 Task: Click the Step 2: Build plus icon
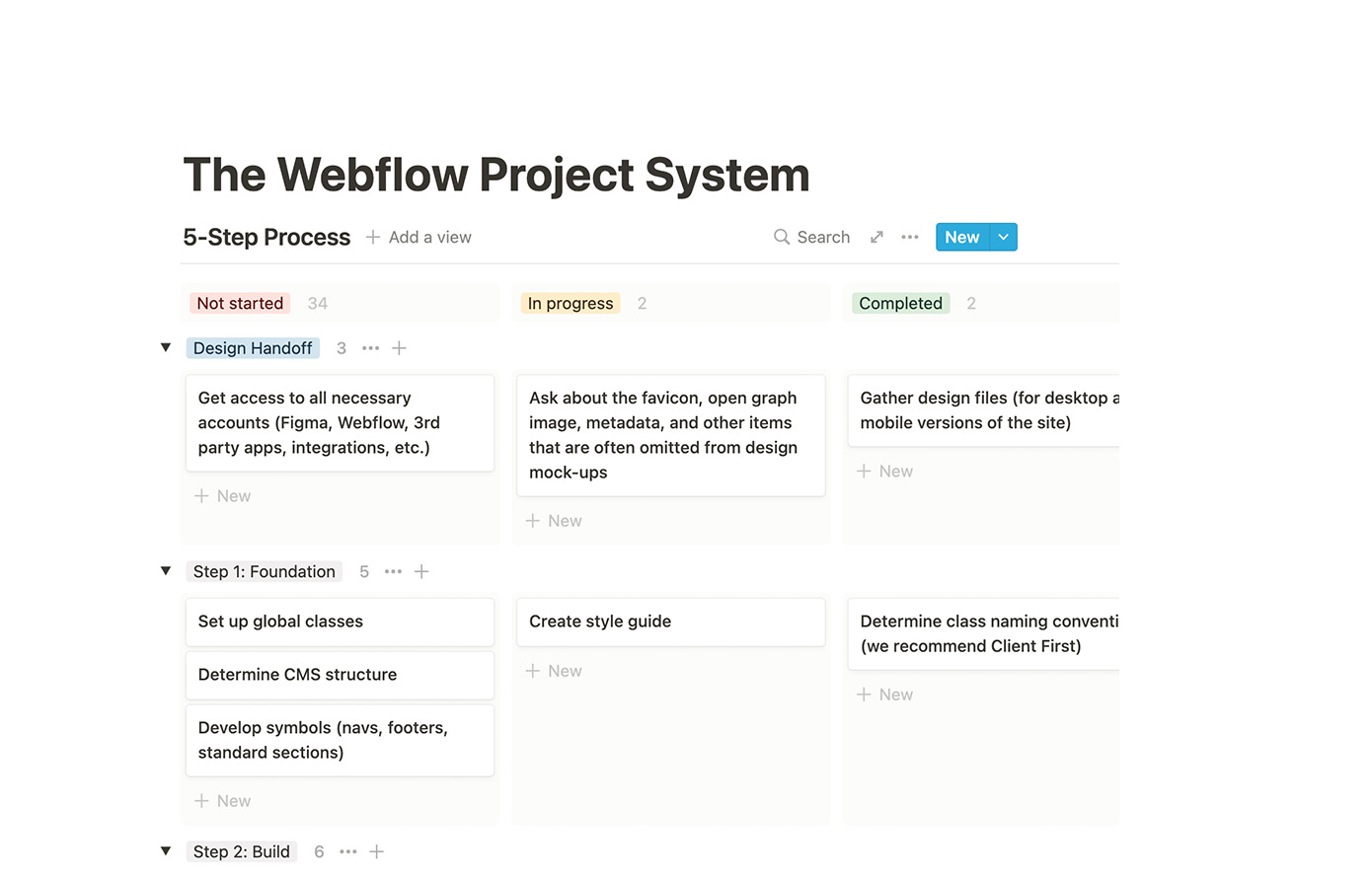(376, 851)
